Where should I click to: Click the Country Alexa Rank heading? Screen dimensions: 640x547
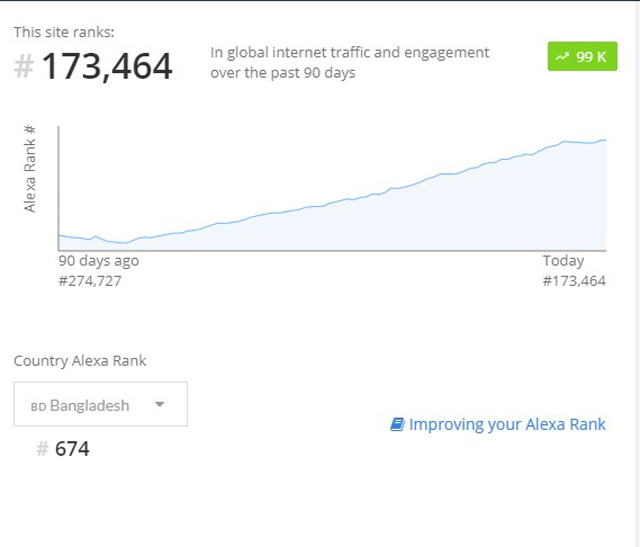[80, 360]
